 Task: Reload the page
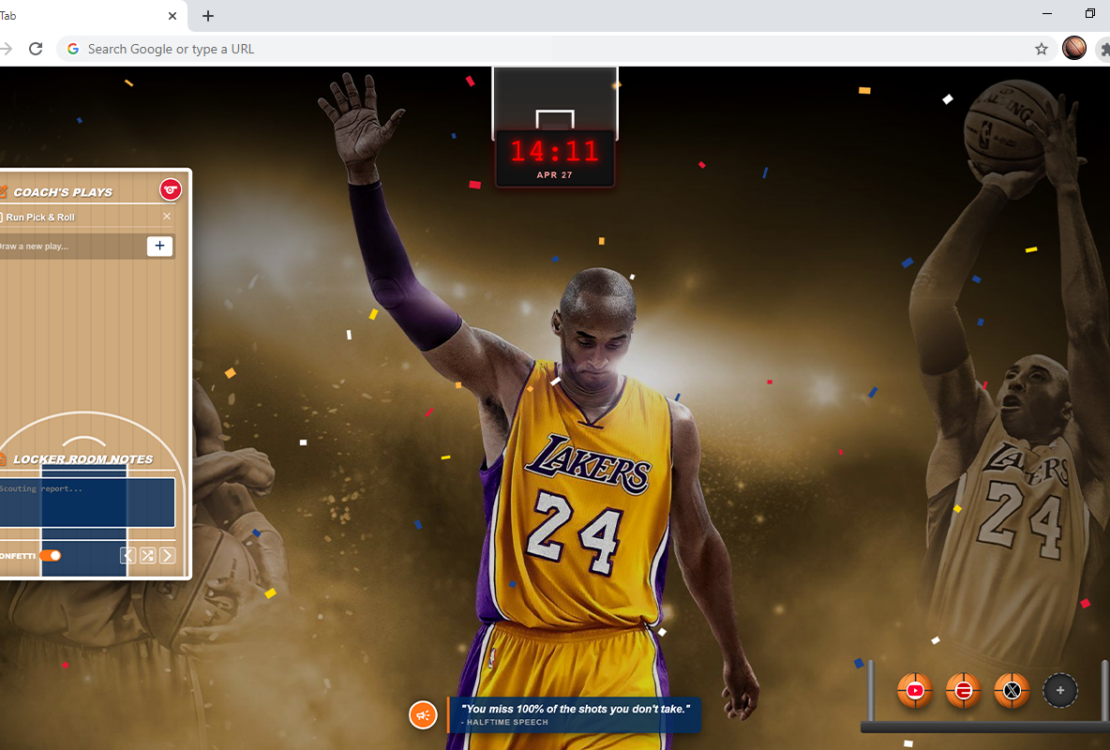click(x=36, y=49)
